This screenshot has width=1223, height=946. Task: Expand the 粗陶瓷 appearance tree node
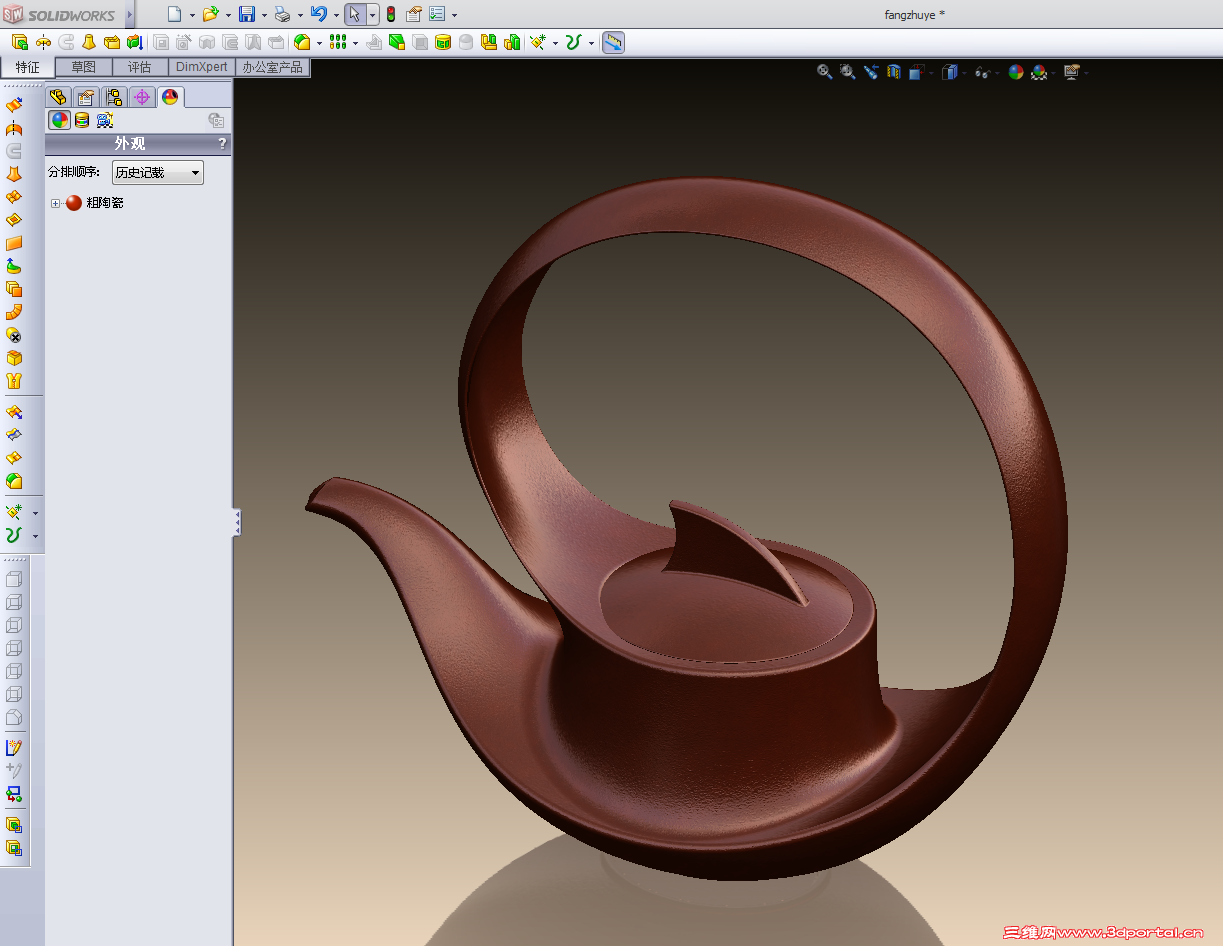click(56, 203)
